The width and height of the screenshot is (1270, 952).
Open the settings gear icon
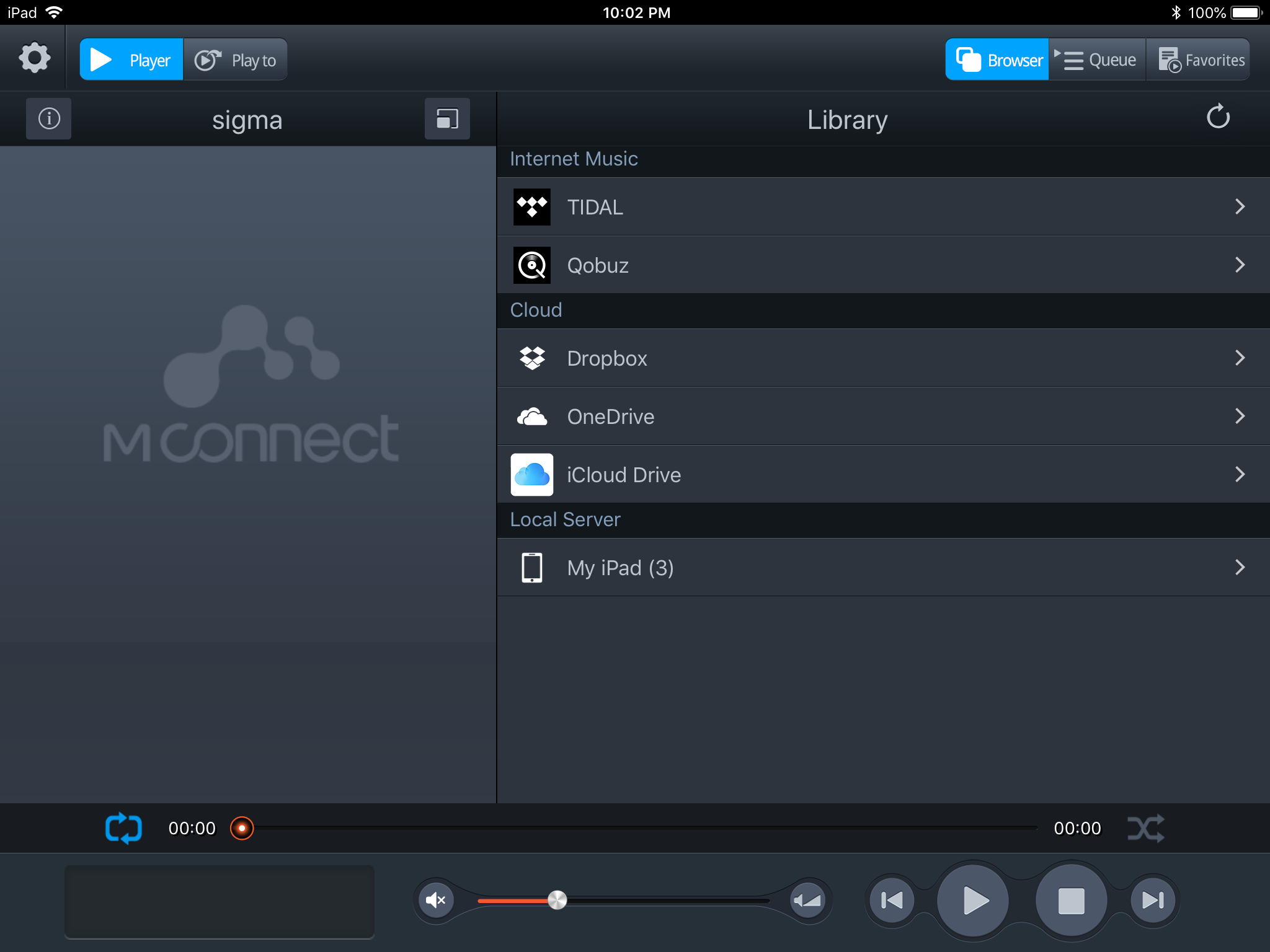(35, 59)
